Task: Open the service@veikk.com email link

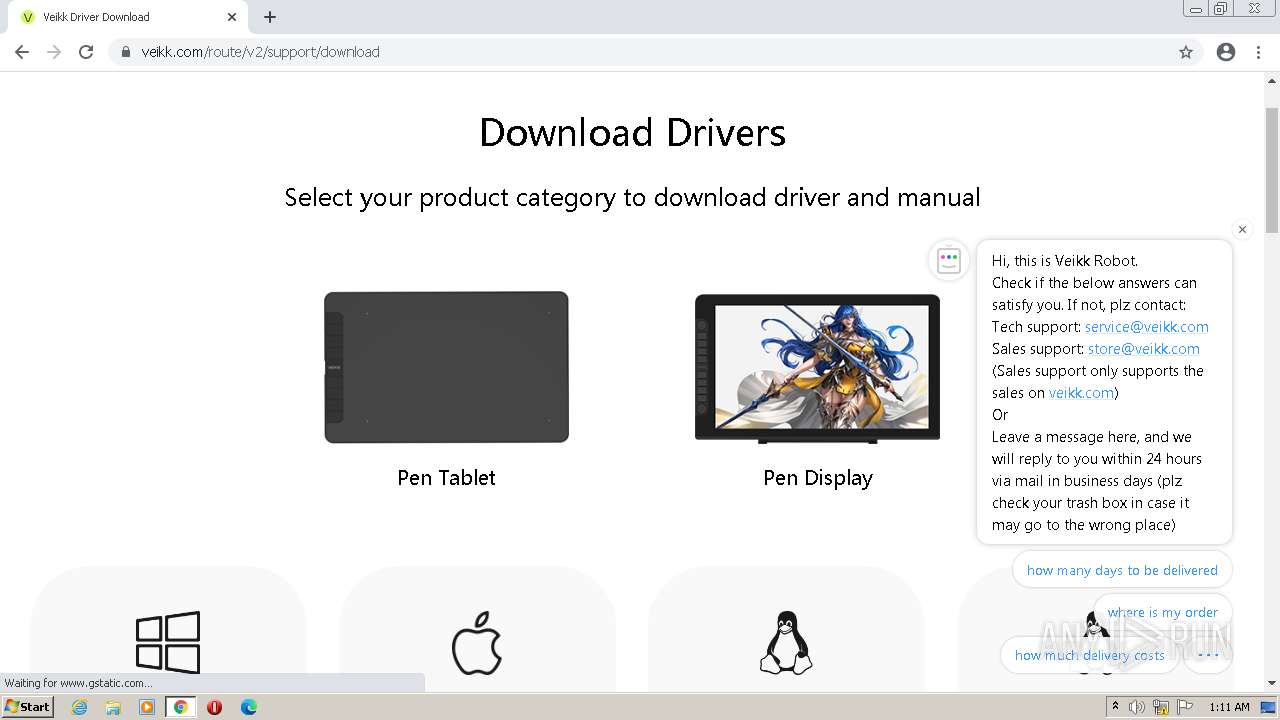Action: (1146, 327)
